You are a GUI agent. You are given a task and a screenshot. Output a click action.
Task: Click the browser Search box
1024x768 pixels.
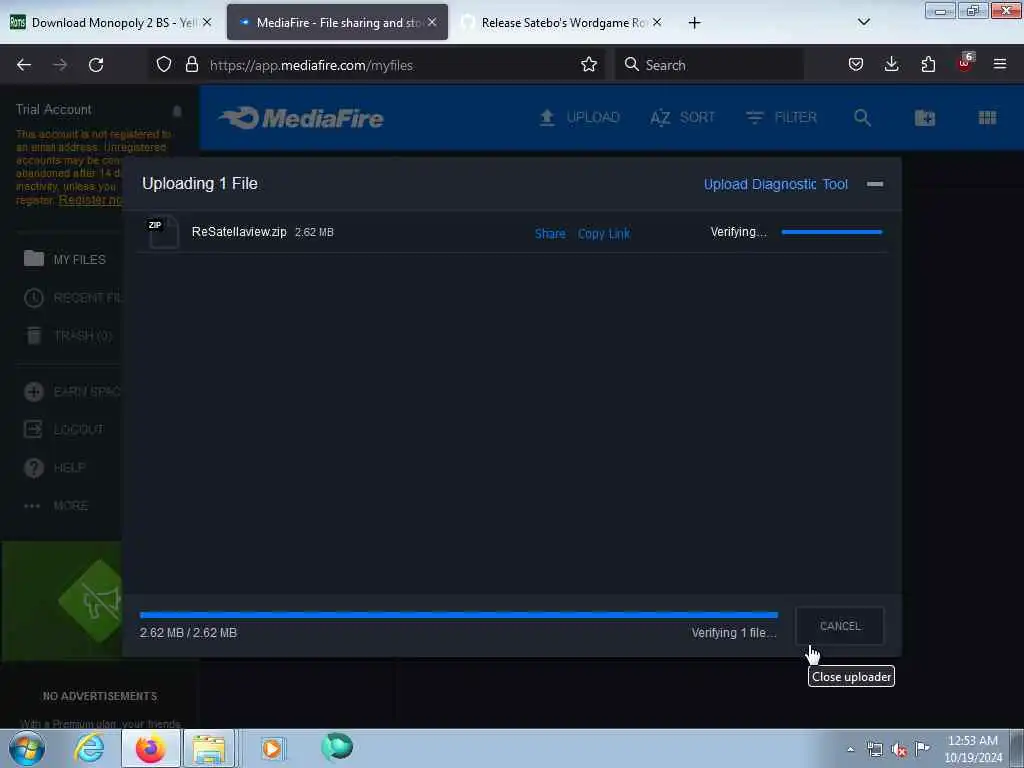click(x=709, y=65)
